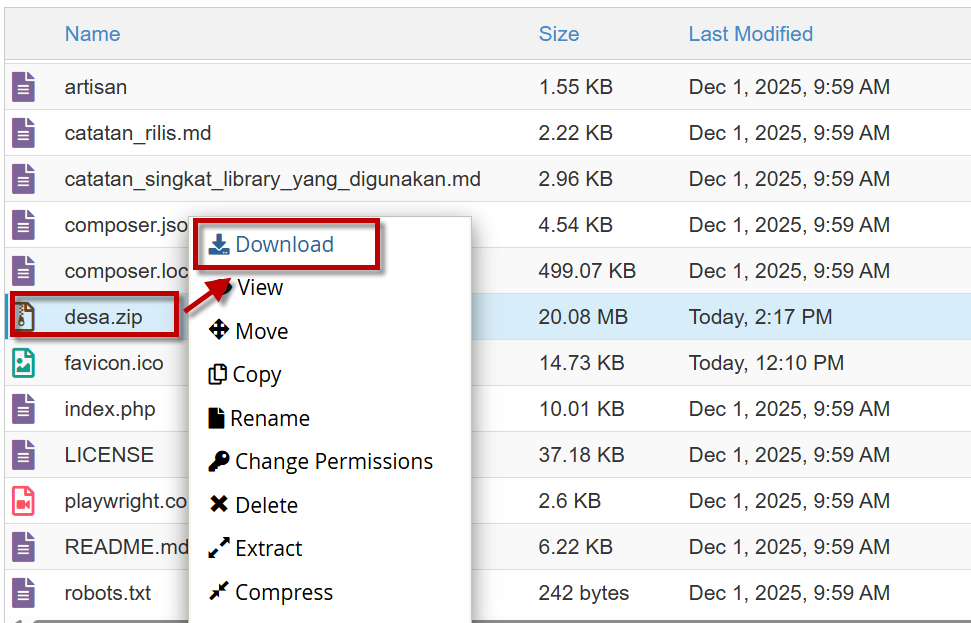
Task: Choose Delete in the context menu
Action: tap(266, 505)
